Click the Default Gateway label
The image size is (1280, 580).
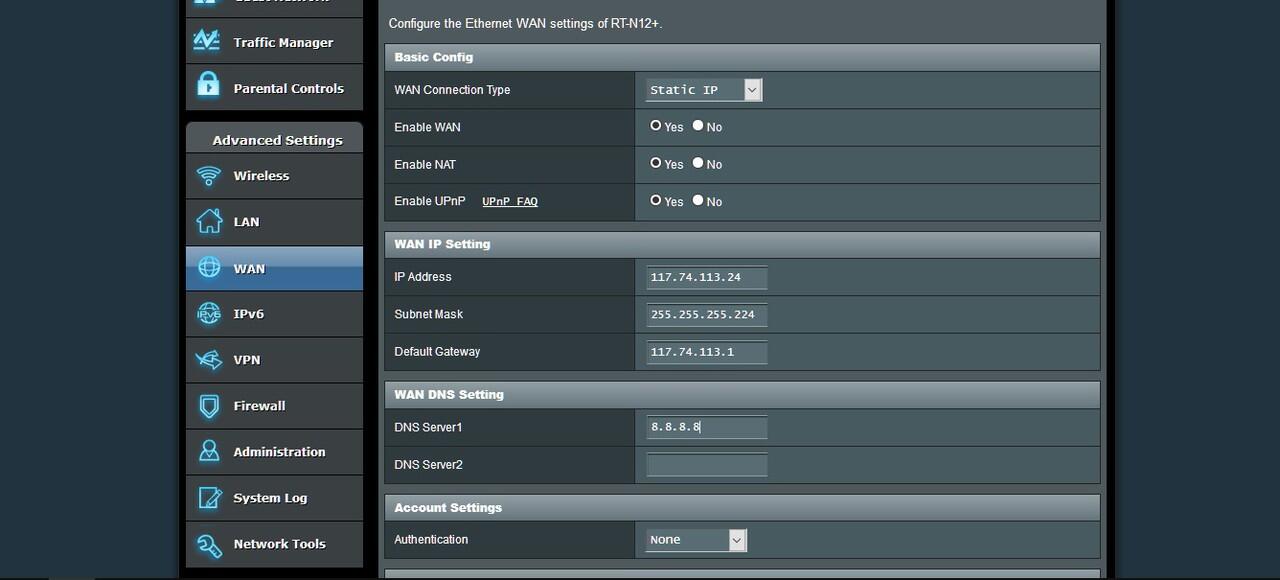tap(437, 352)
